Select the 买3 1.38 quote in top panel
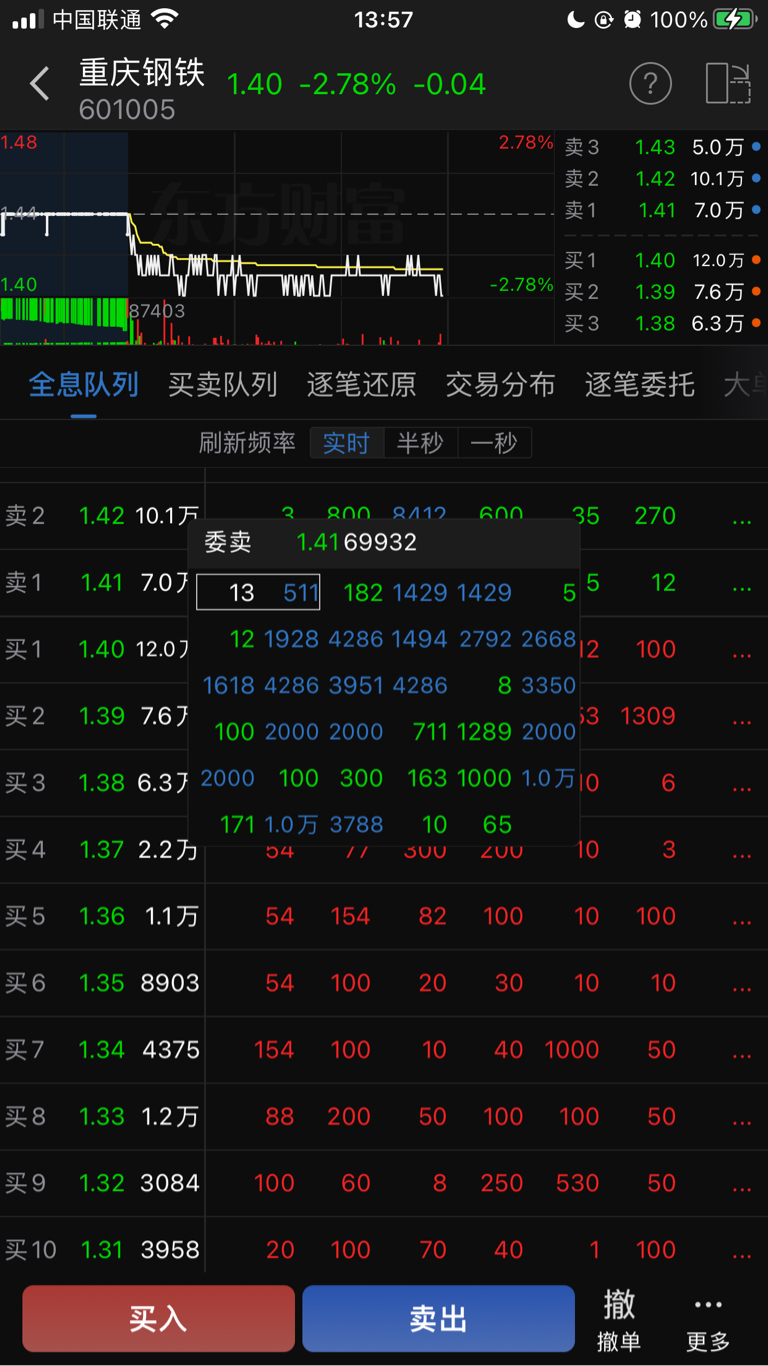The image size is (768, 1366). [x=661, y=323]
